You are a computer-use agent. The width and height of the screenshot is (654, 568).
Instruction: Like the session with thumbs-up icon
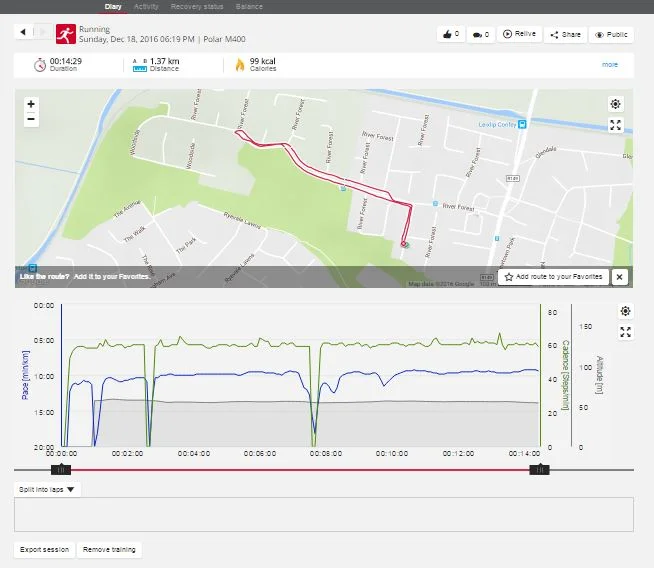click(x=452, y=34)
